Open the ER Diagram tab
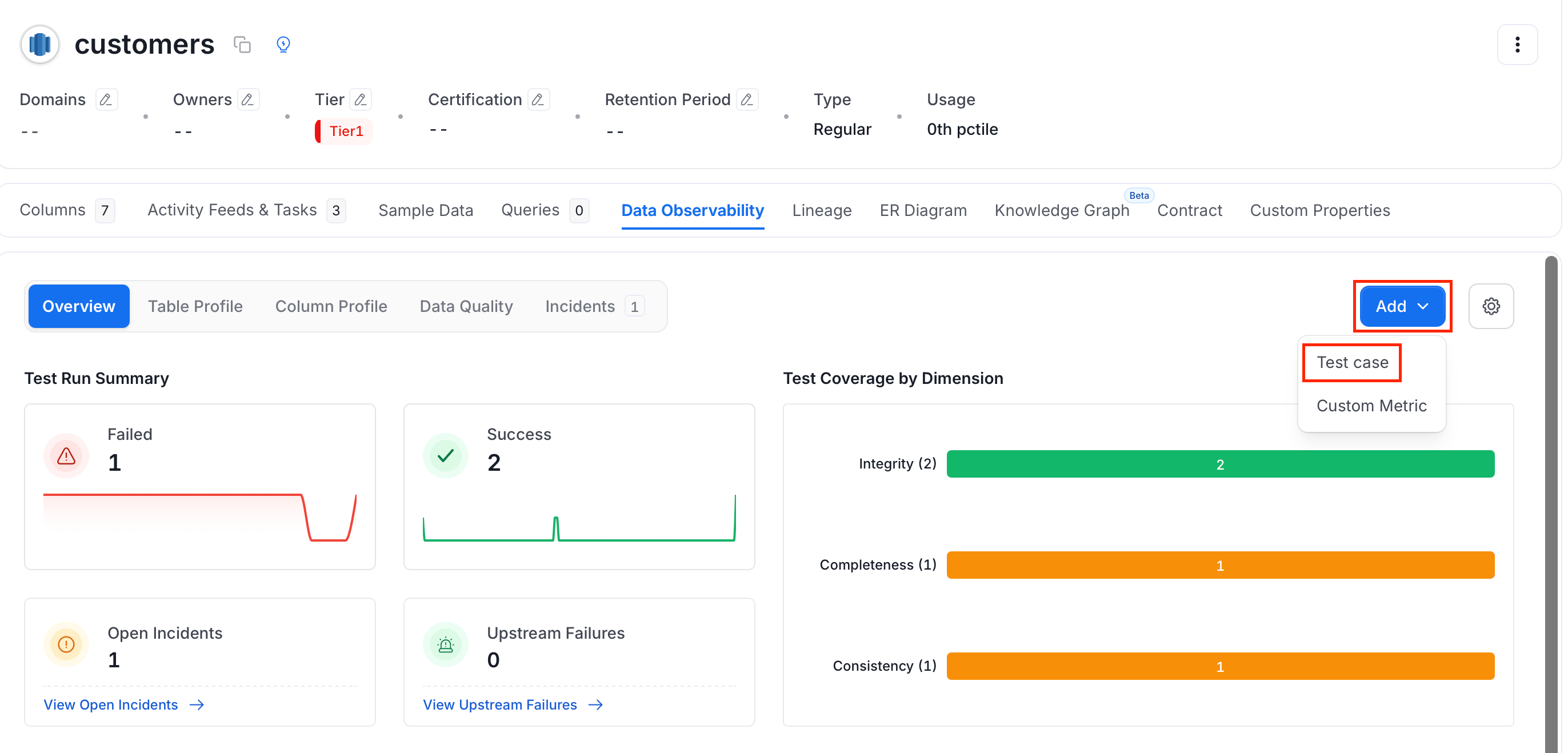 923,211
